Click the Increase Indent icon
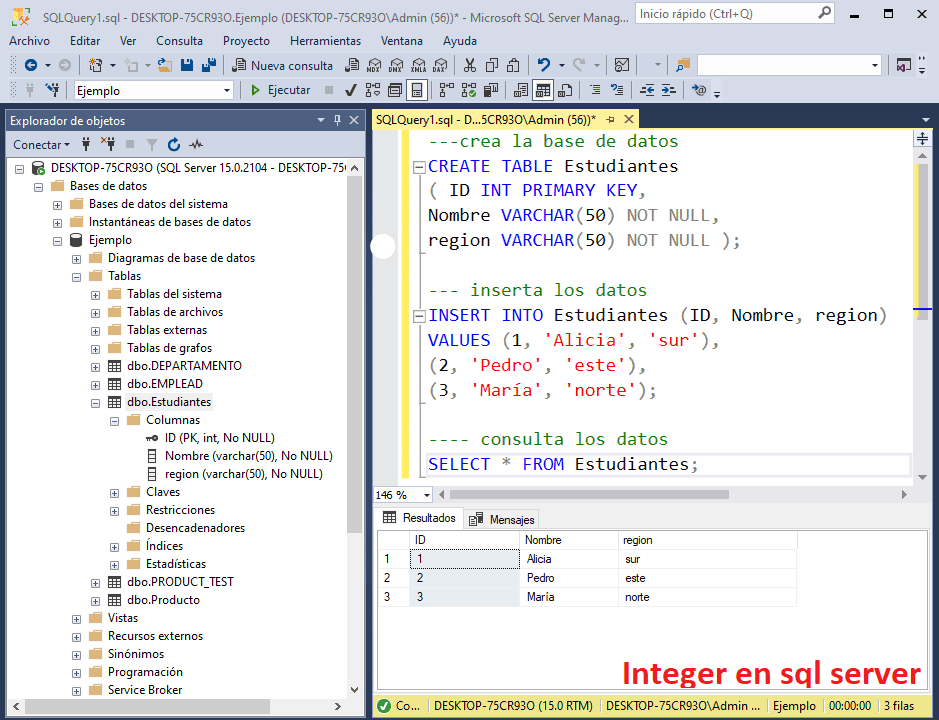939x720 pixels. [668, 90]
